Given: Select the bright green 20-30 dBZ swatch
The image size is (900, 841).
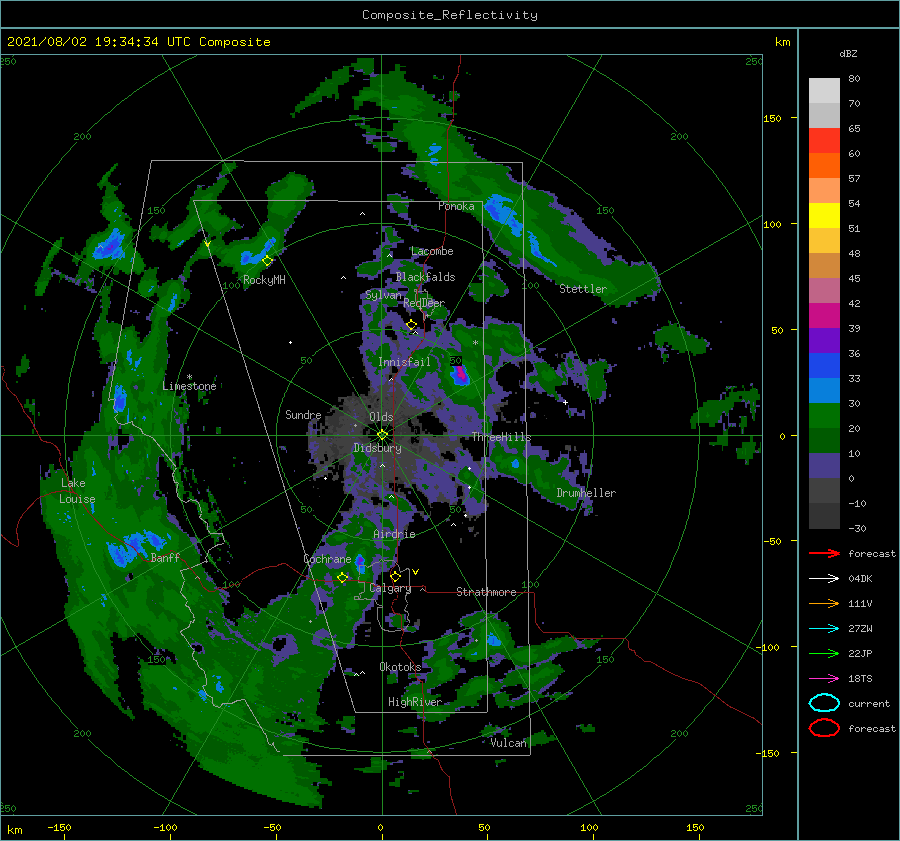Looking at the screenshot, I should click(824, 416).
